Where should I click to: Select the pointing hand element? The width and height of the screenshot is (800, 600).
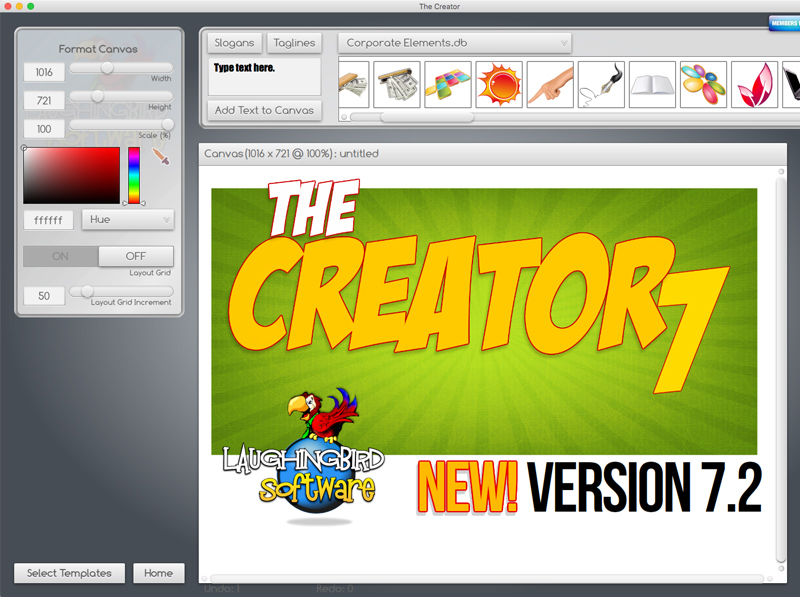[550, 85]
